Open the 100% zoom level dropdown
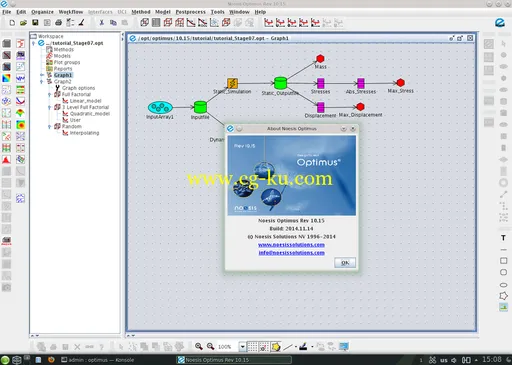 point(242,347)
